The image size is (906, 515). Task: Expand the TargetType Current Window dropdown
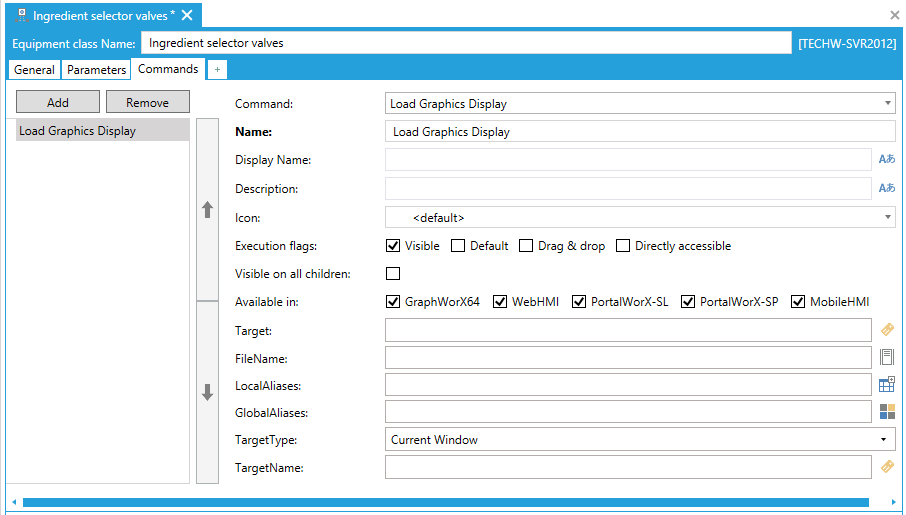point(883,439)
